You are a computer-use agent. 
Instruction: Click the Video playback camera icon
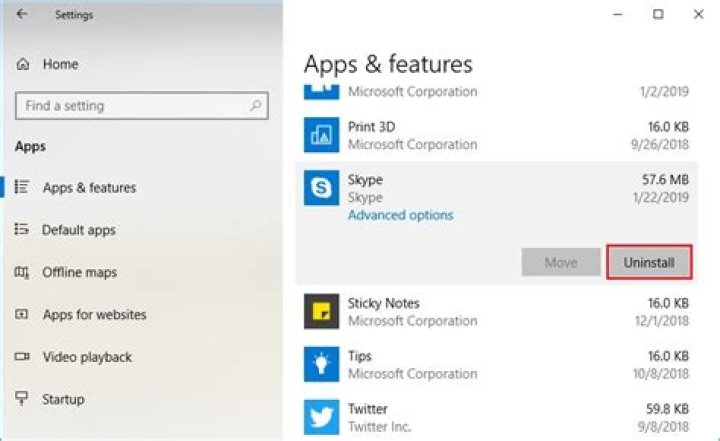[x=22, y=356]
